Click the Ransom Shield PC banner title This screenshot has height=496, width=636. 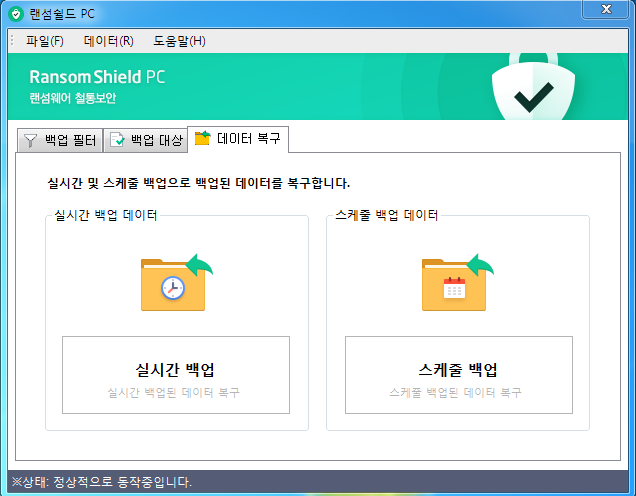[x=97, y=77]
